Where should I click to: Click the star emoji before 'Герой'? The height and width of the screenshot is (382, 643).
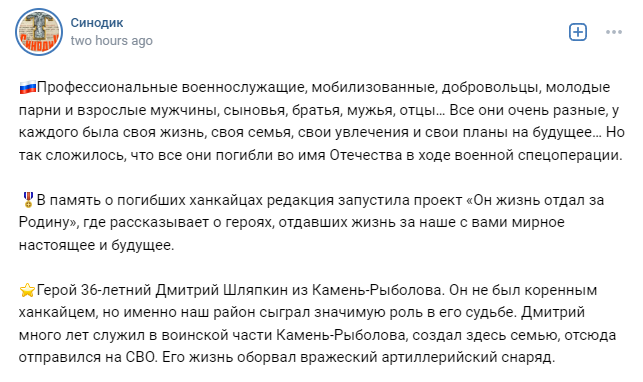pos(27,290)
